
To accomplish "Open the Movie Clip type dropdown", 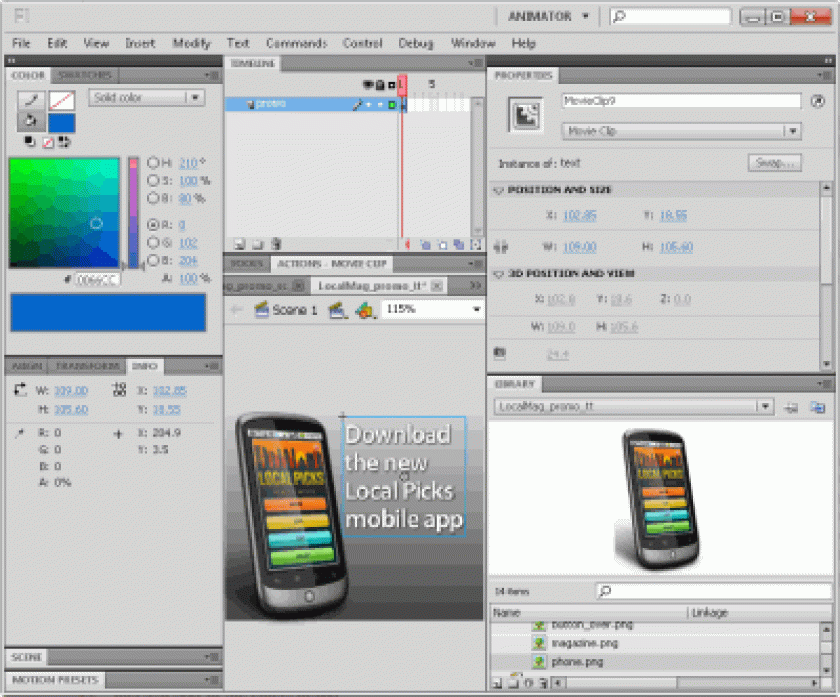I will tap(793, 131).
